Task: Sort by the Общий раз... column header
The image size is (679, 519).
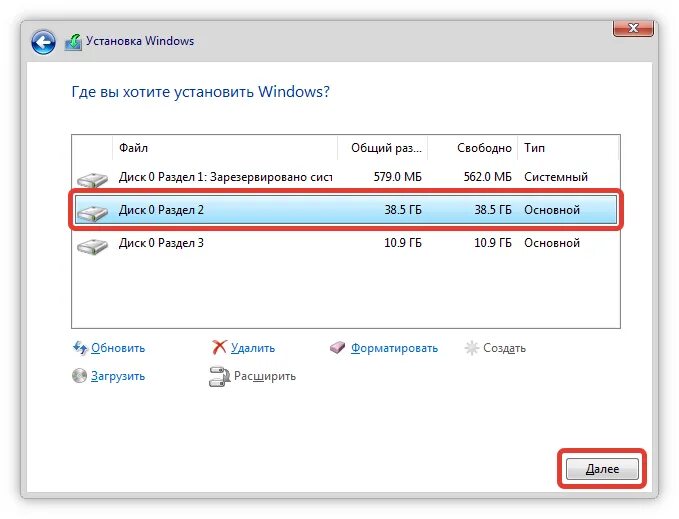Action: (x=383, y=148)
